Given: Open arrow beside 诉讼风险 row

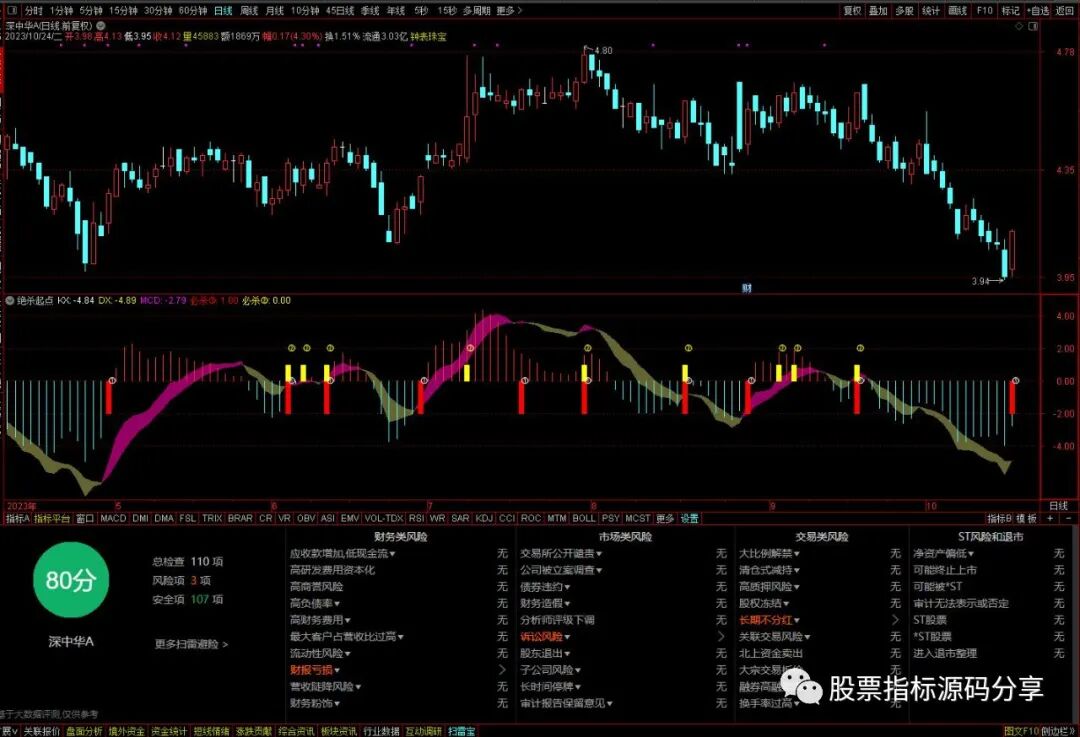Looking at the screenshot, I should (720, 636).
